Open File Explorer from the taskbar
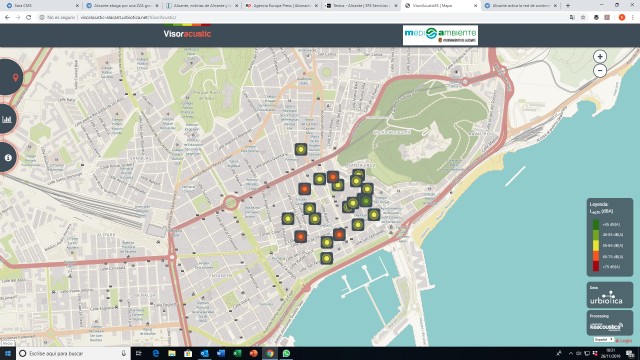Image resolution: width=640 pixels, height=360 pixels. tap(172, 353)
